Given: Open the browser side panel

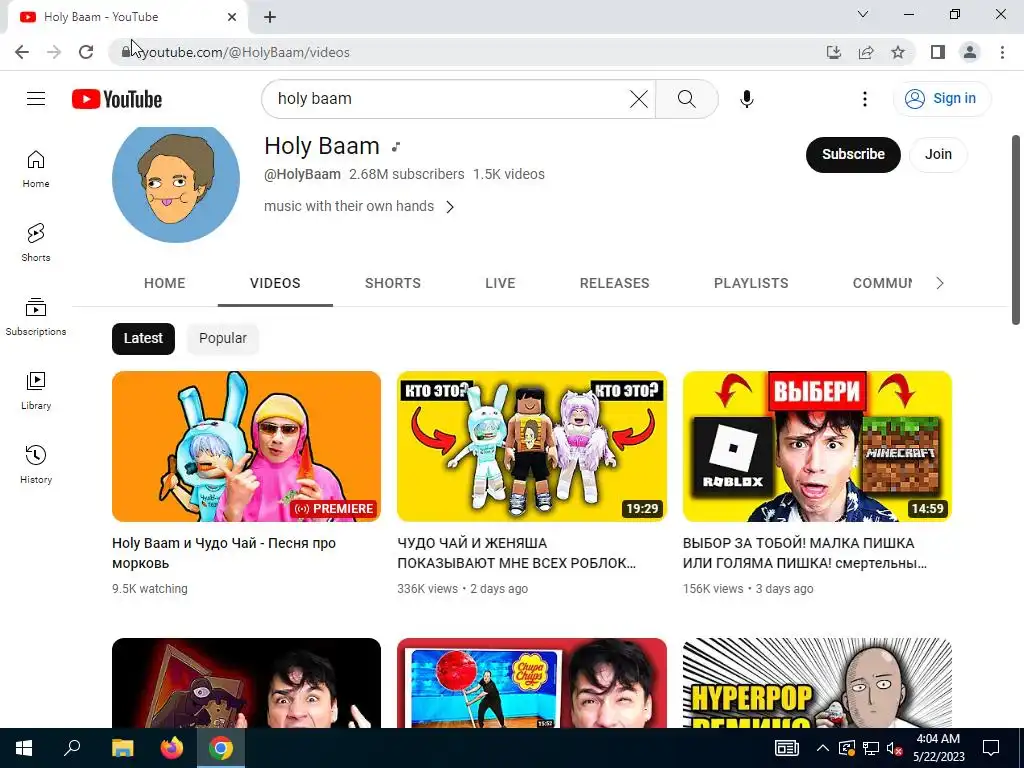Looking at the screenshot, I should click(x=938, y=52).
